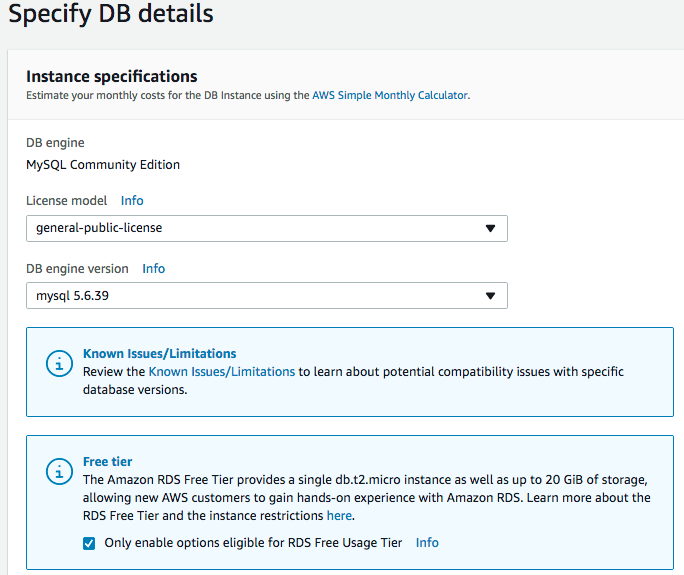Click the 'DB engine' label
The height and width of the screenshot is (575, 684).
pos(55,143)
